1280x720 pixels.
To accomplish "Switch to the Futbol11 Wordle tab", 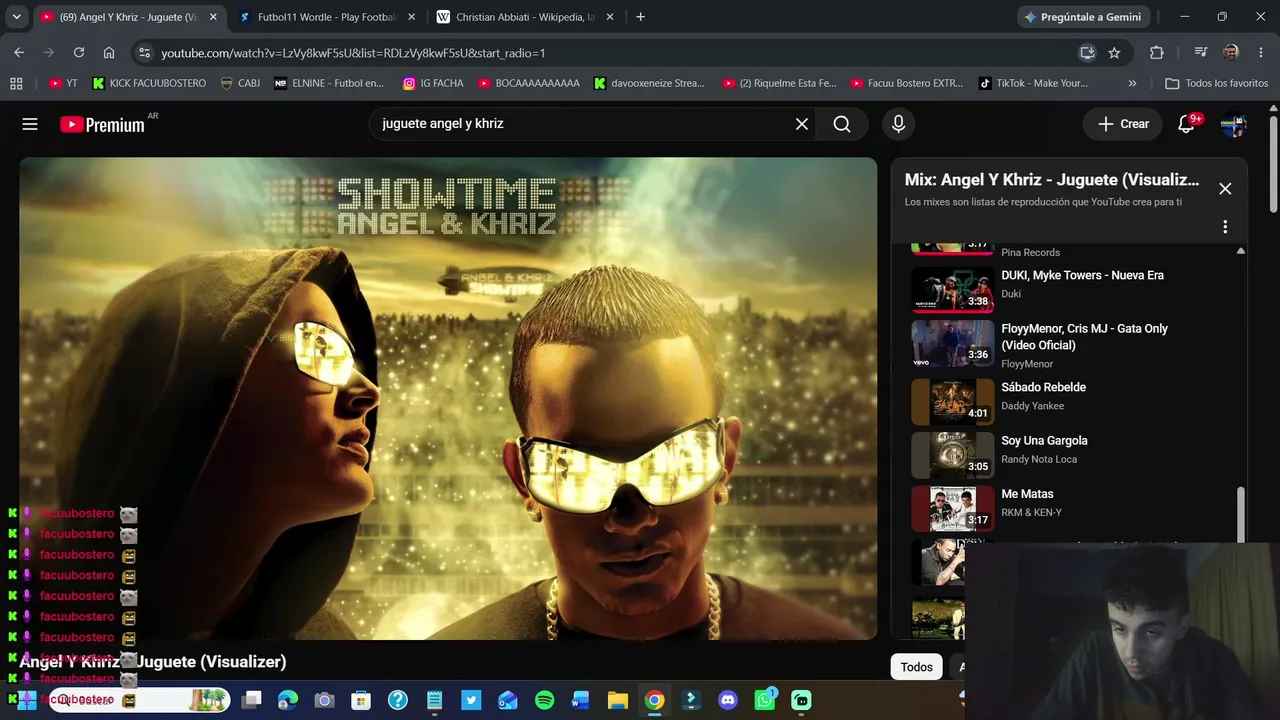I will pos(327,17).
